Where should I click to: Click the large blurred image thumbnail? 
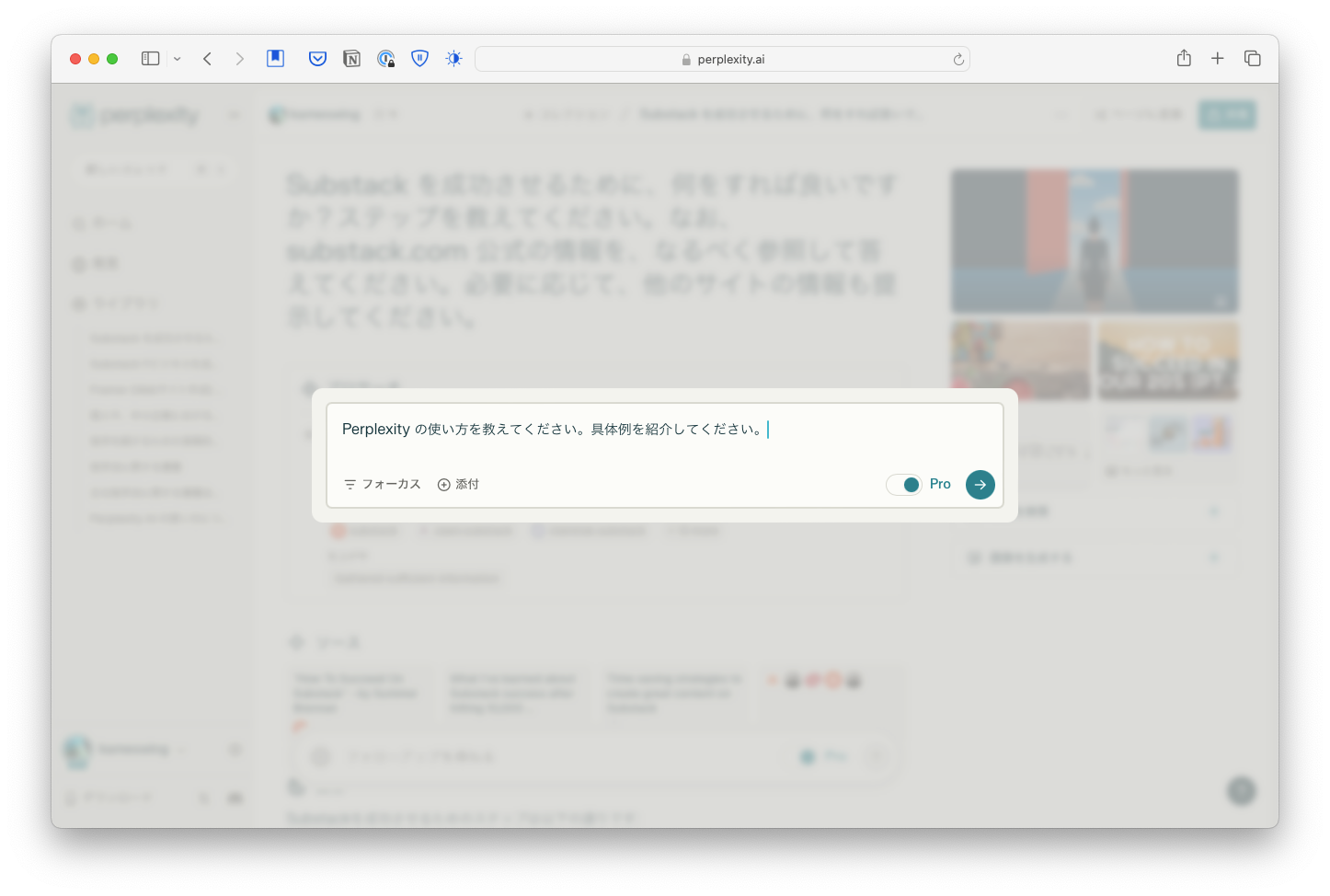pyautogui.click(x=1095, y=241)
